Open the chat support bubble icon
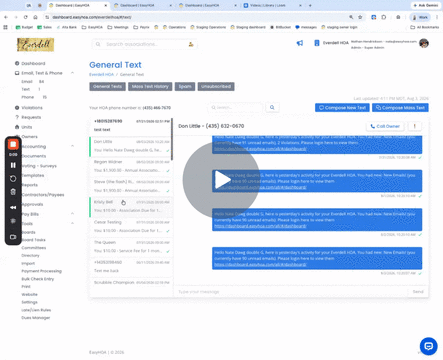The image size is (443, 360). coord(428,346)
